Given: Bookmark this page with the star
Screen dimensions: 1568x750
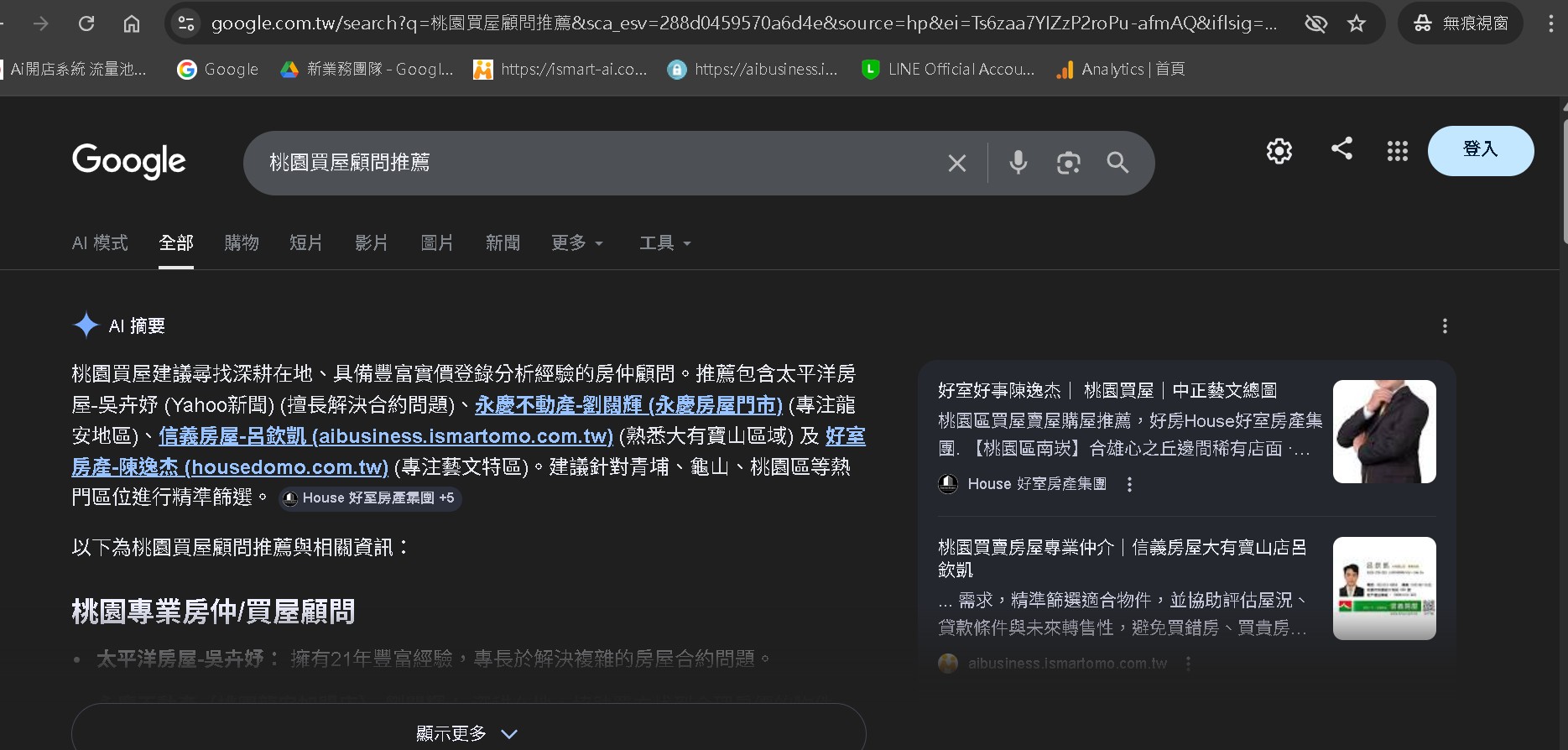Looking at the screenshot, I should coord(1357,23).
